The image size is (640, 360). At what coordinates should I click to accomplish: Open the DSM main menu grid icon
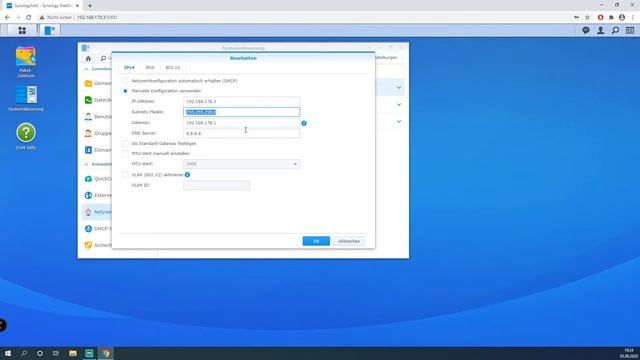click(x=22, y=30)
